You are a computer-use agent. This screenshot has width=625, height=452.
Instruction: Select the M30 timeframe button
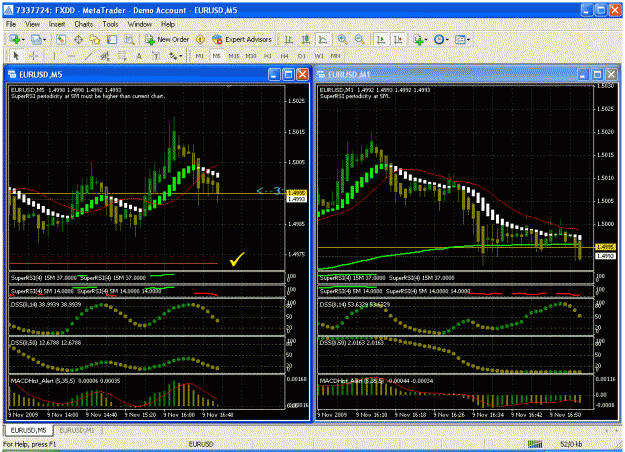tap(251, 56)
